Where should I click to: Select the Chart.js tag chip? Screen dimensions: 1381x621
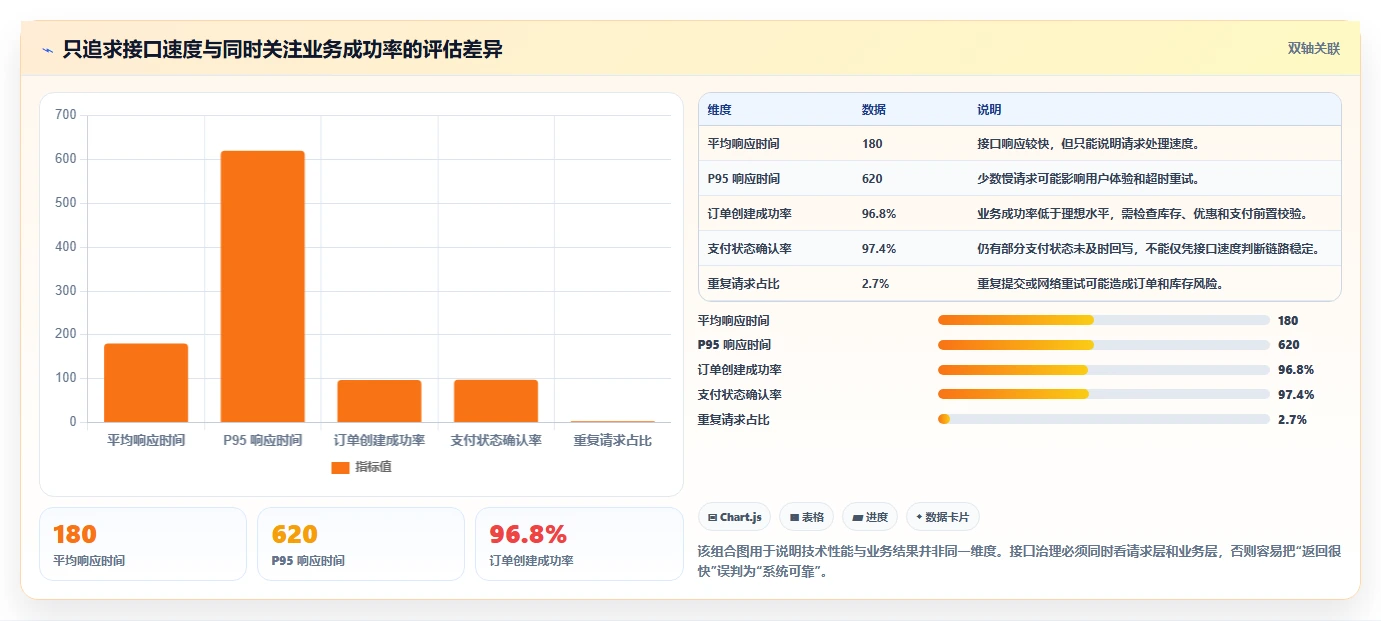pyautogui.click(x=734, y=517)
